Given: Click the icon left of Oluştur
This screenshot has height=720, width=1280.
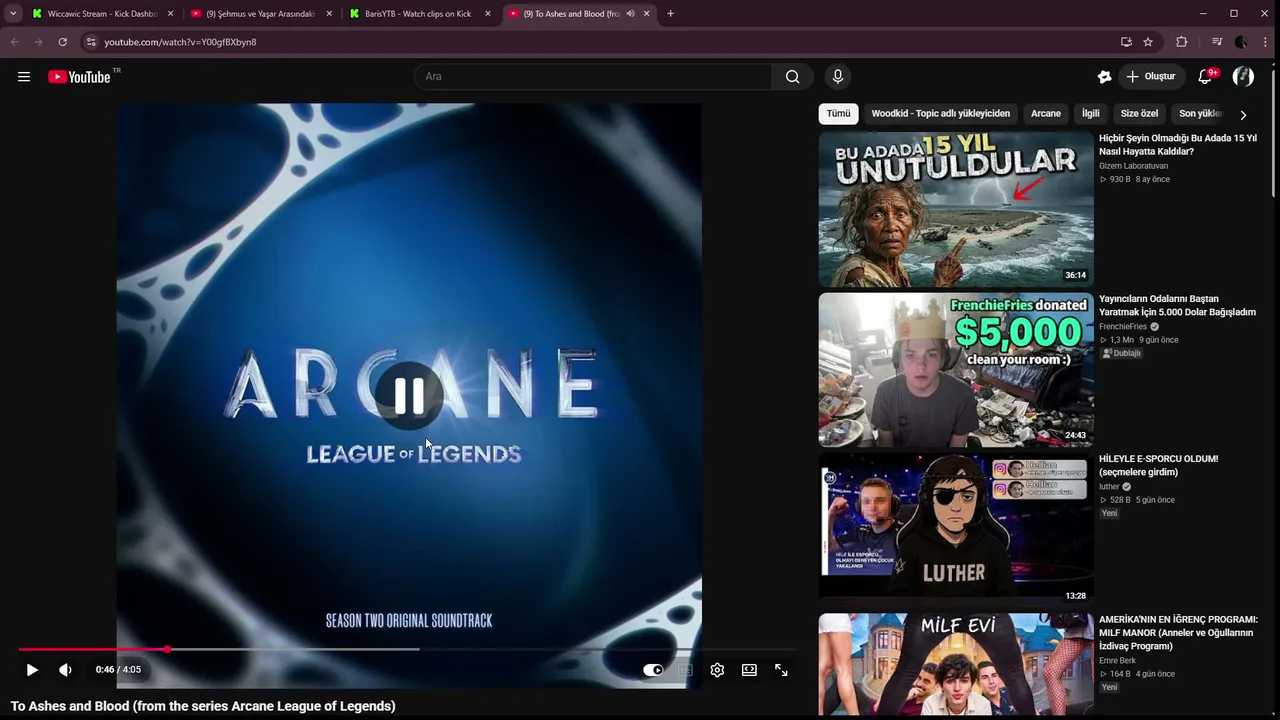Looking at the screenshot, I should [x=1104, y=77].
